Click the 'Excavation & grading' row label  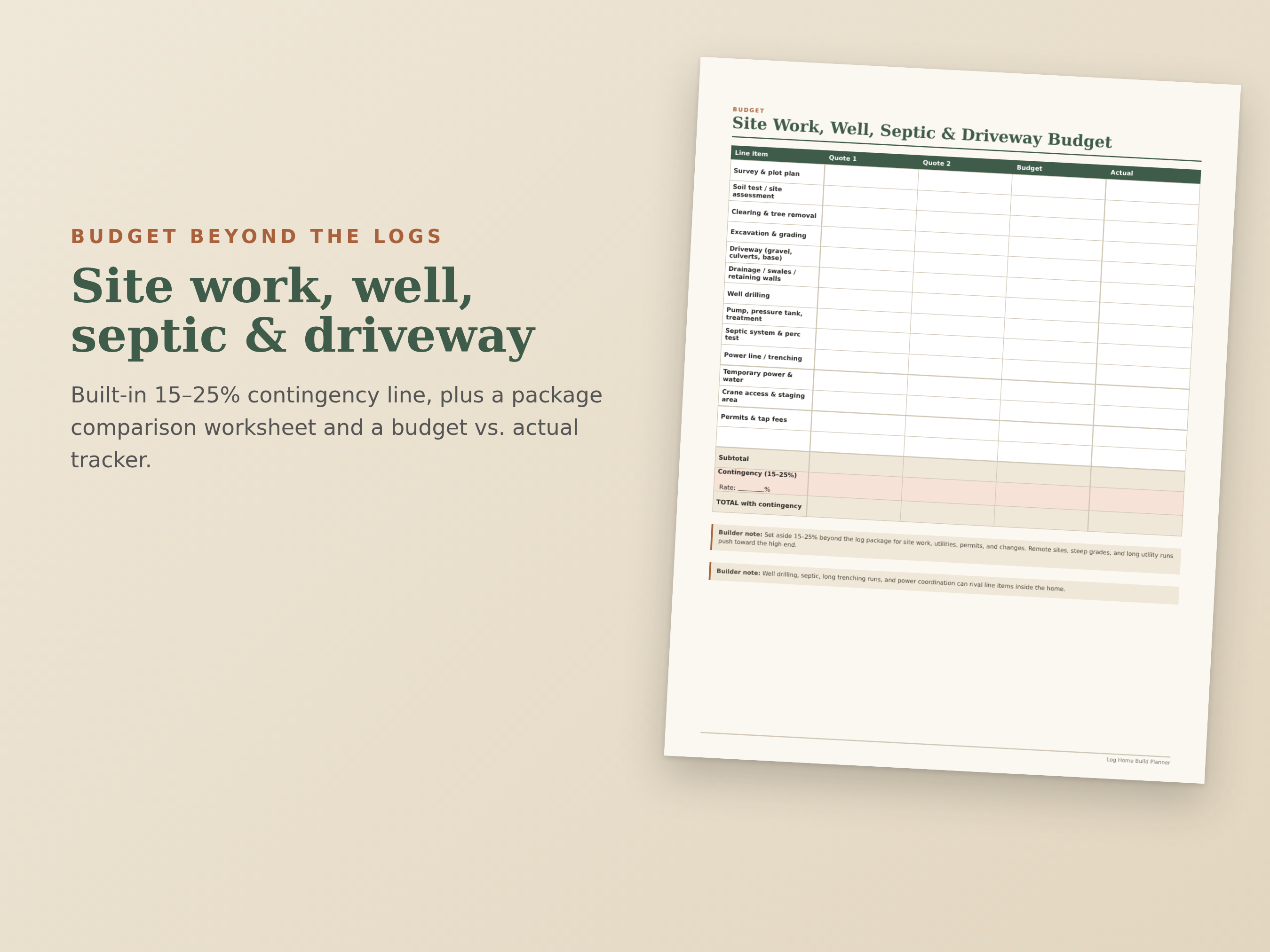pyautogui.click(x=768, y=234)
